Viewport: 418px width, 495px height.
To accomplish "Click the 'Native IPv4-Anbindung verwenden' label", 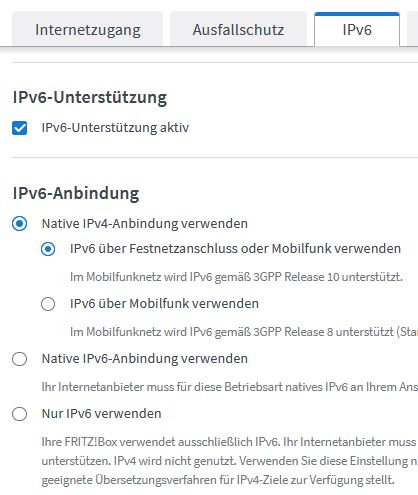I will click(145, 223).
